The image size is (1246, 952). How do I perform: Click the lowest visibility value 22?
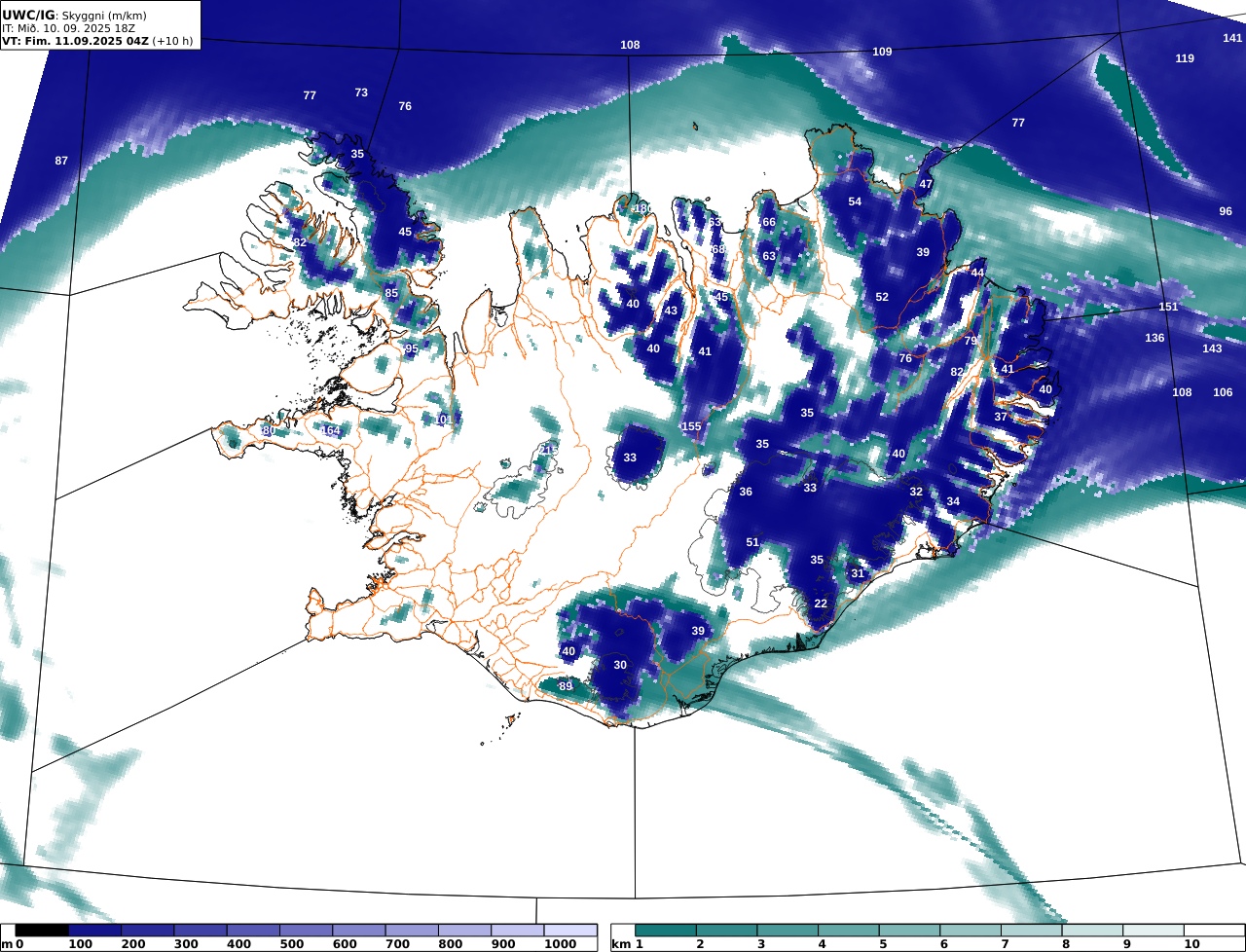[x=821, y=604]
